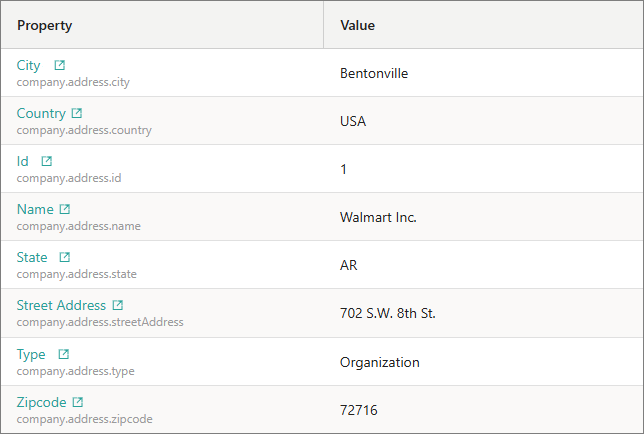Select the State property link

(x=32, y=258)
